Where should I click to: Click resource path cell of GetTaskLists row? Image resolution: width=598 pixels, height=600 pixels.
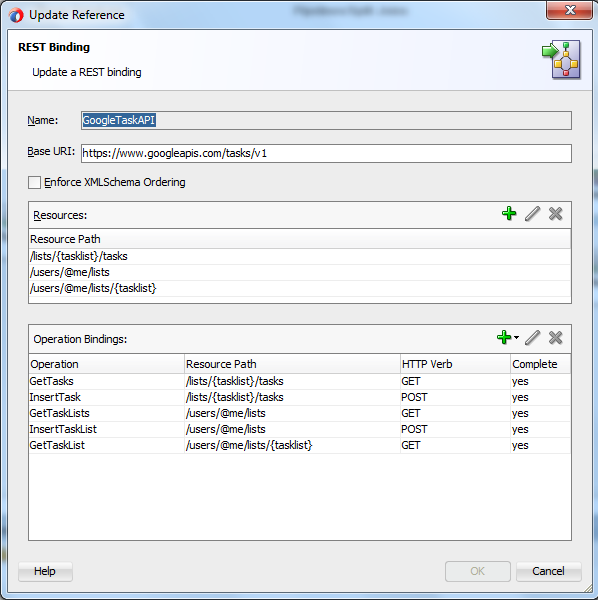tap(292, 414)
